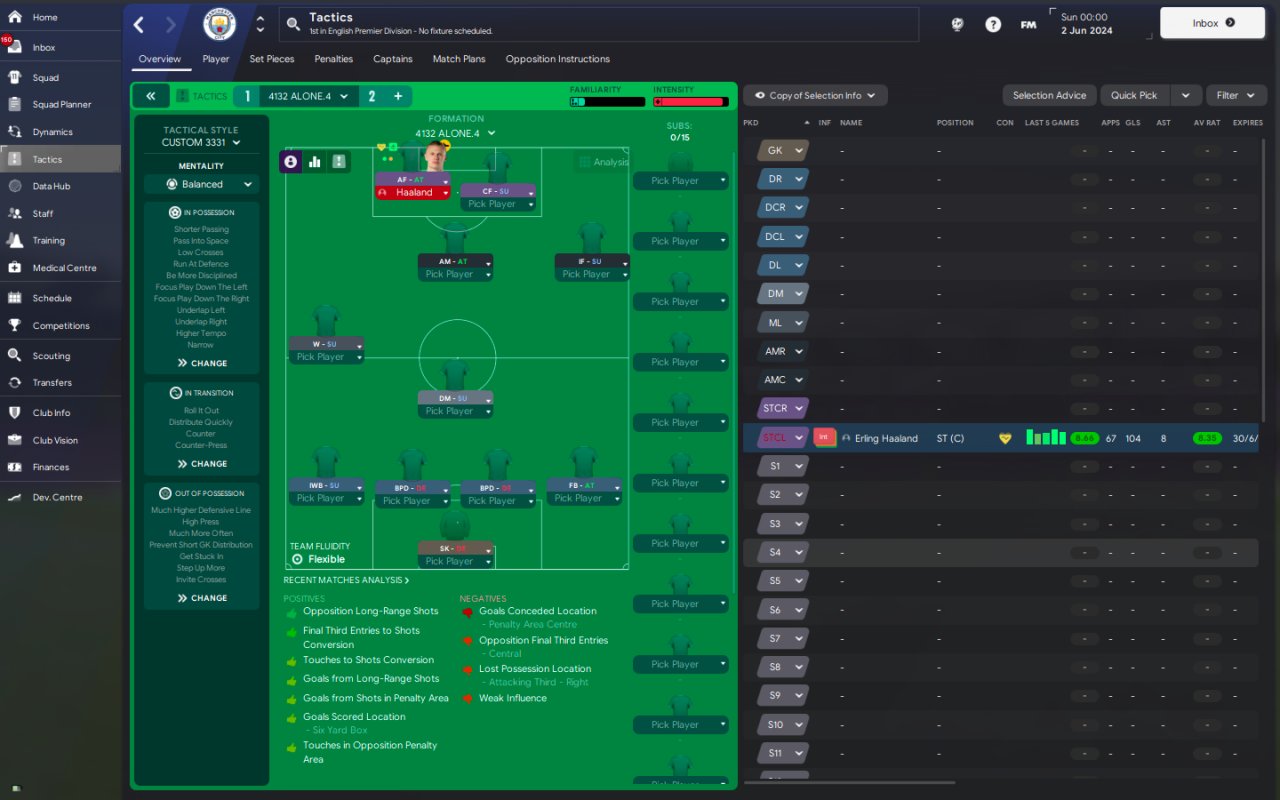Screen dimensions: 1280x800
Task: Toggle the Analysis overlay on pitch
Action: click(x=603, y=162)
